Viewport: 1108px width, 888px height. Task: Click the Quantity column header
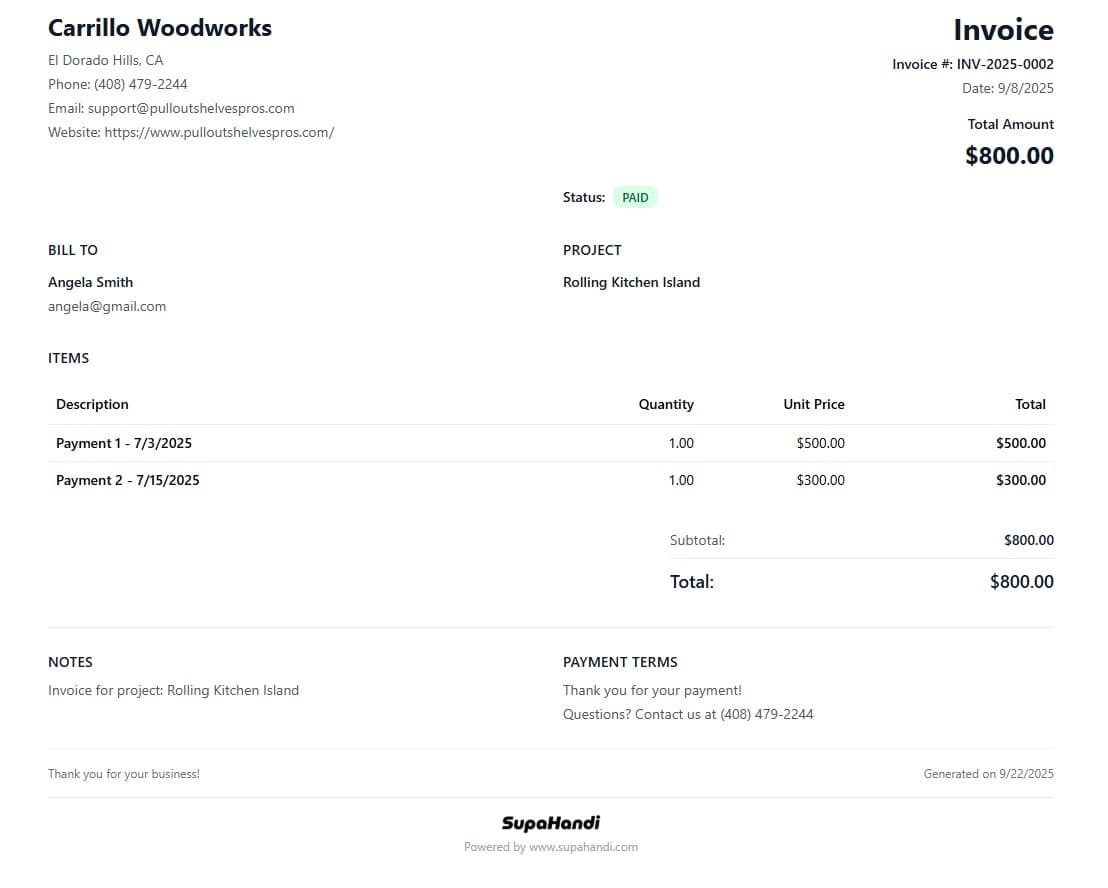click(666, 404)
